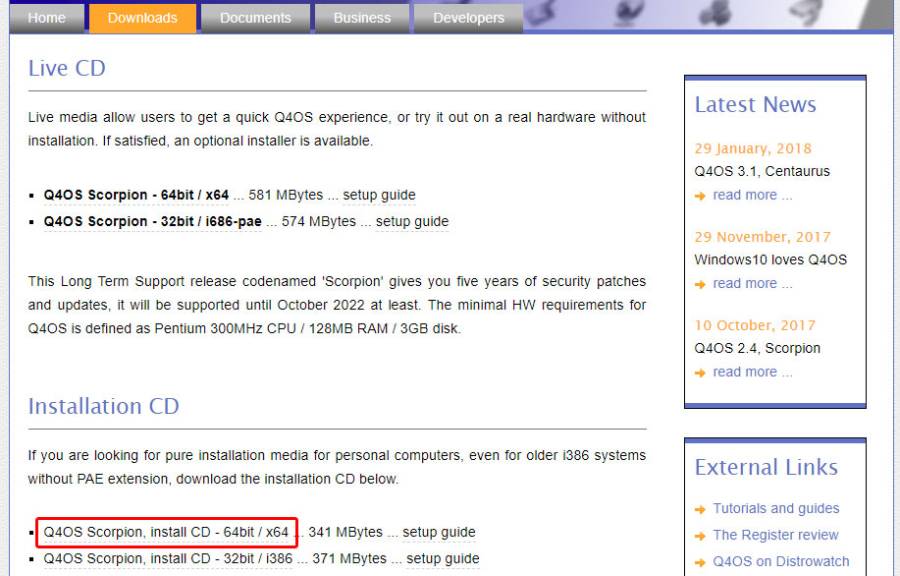Click the 581 MBytes size text

[286, 195]
